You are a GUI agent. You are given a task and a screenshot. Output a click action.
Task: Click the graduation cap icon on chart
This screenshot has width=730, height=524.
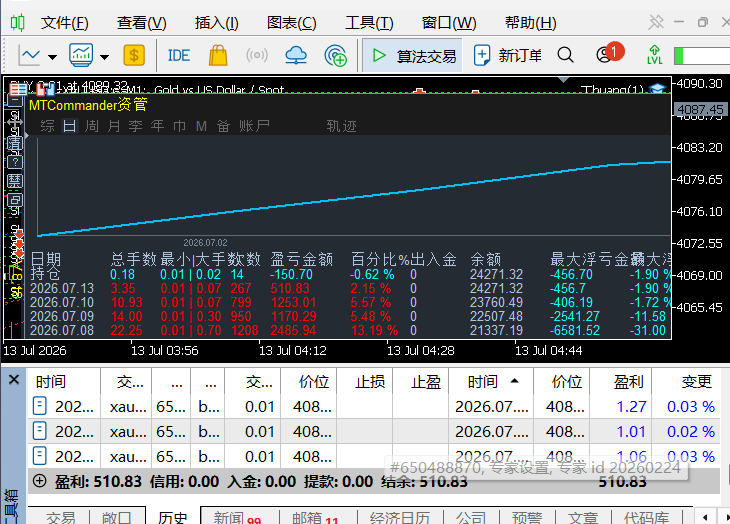pyautogui.click(x=657, y=88)
